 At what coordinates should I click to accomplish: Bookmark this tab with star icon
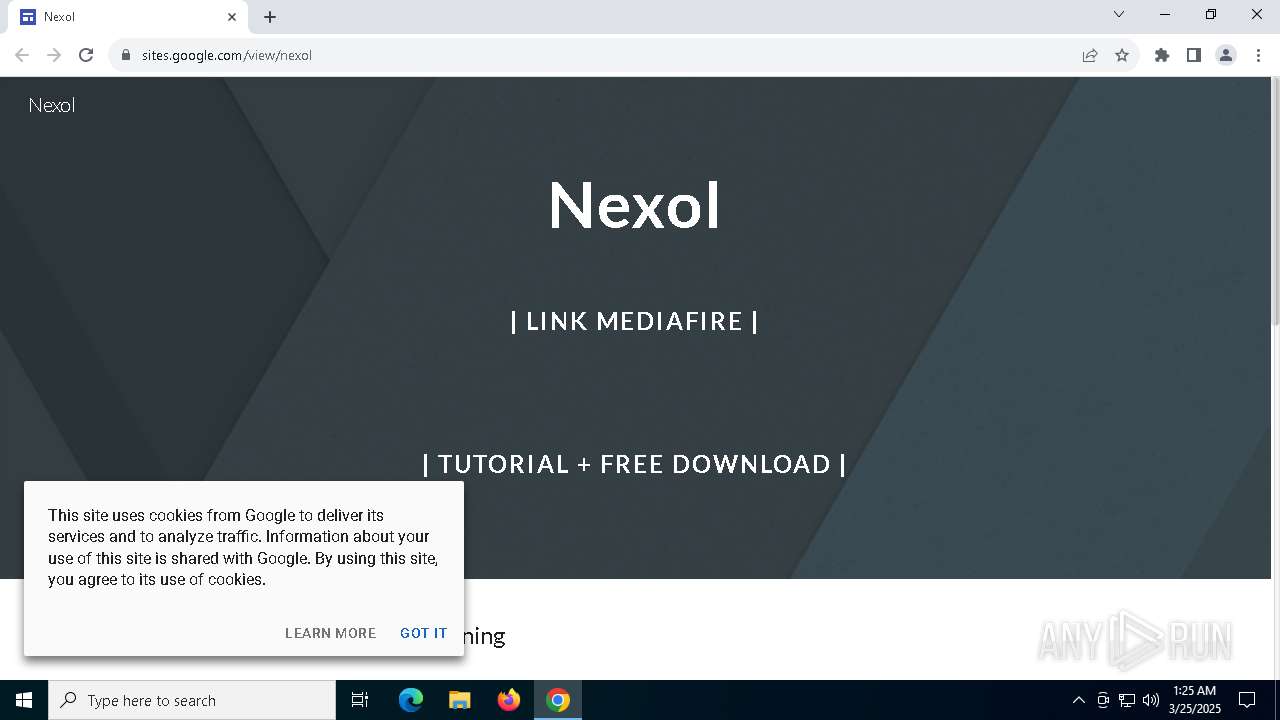[x=1122, y=55]
